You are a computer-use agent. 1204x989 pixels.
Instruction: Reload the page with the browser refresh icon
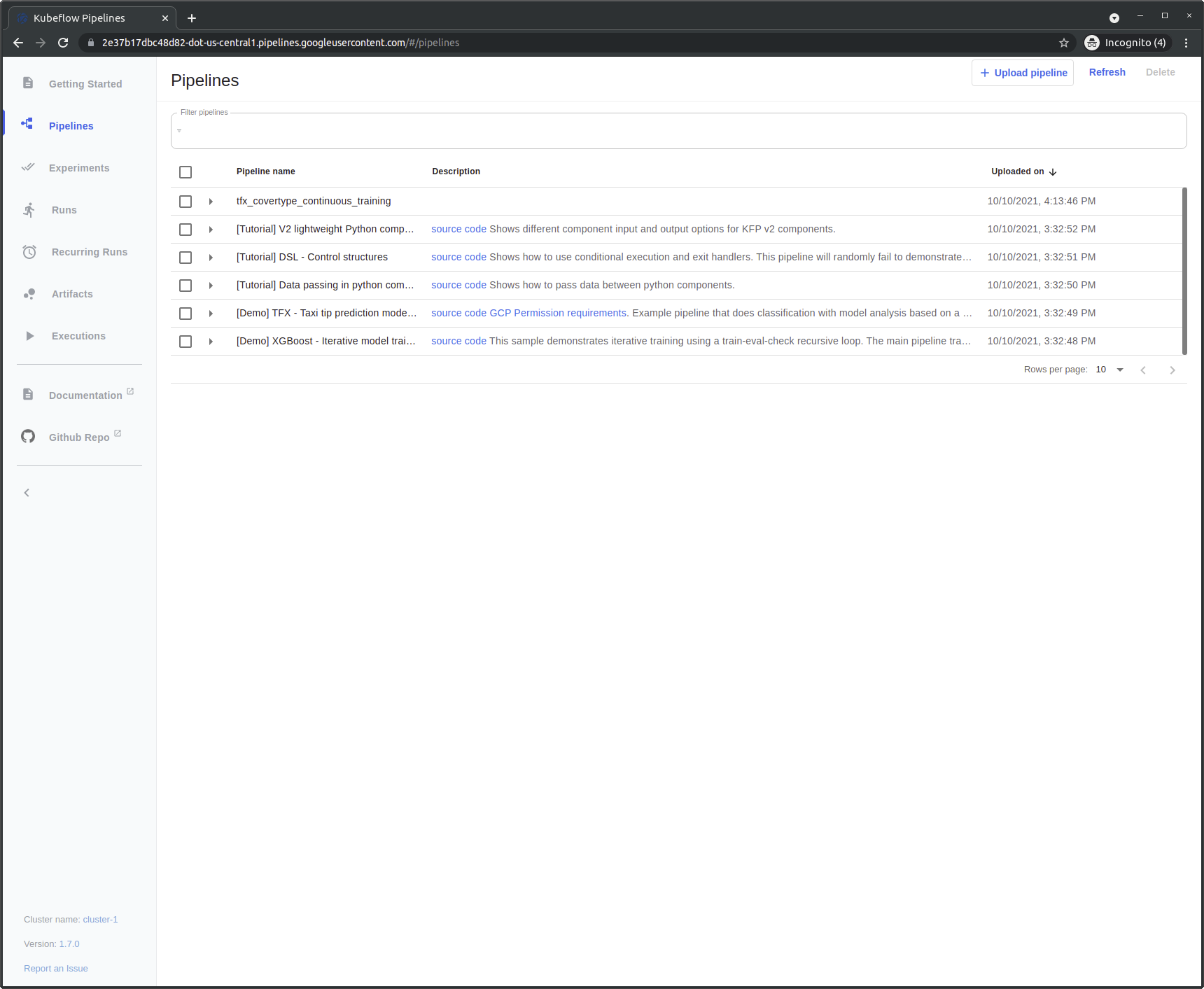pyautogui.click(x=63, y=43)
